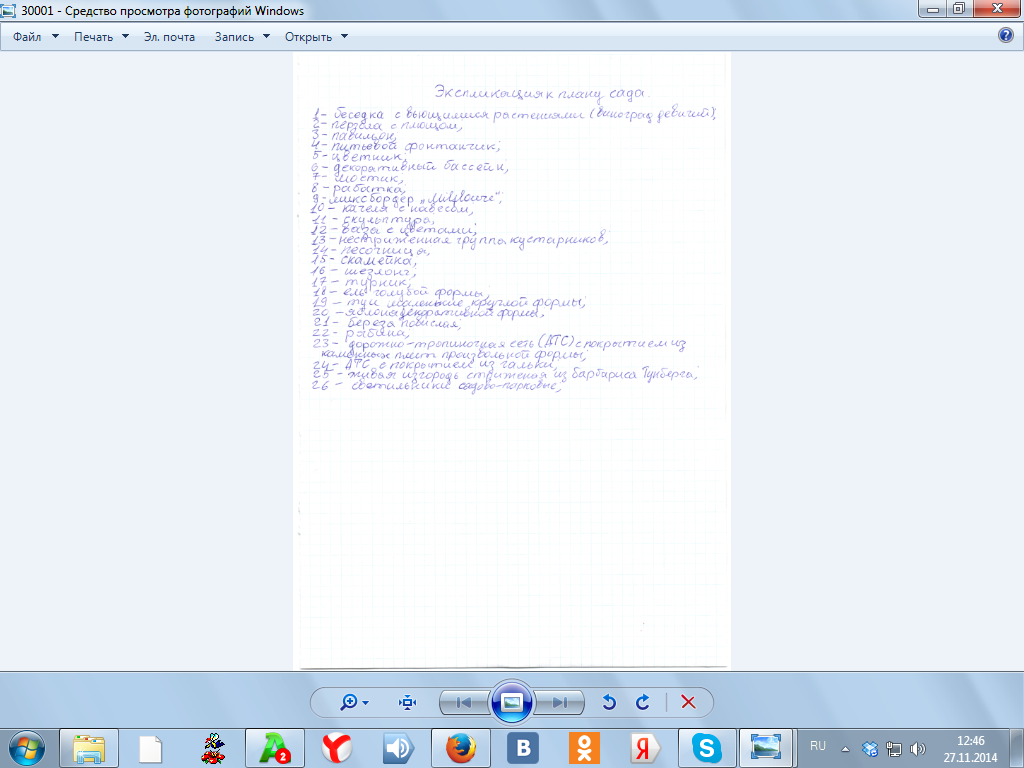
Task: Open the Файл menu
Action: (35, 37)
